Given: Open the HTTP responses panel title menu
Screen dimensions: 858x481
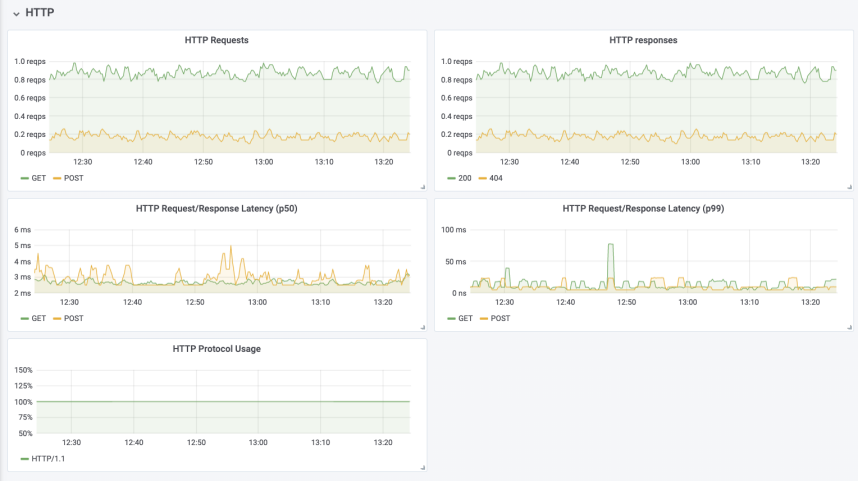Looking at the screenshot, I should (643, 40).
